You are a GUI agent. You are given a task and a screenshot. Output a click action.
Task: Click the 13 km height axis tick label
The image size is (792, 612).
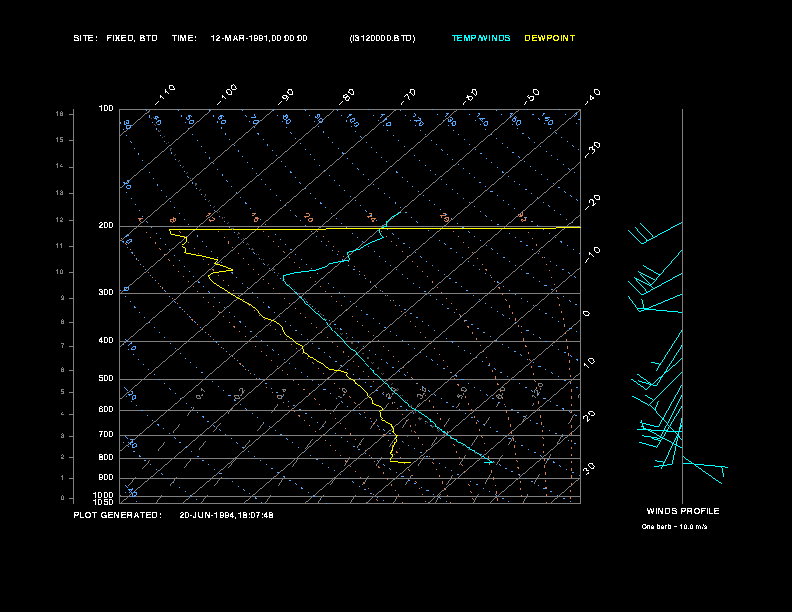pos(60,193)
